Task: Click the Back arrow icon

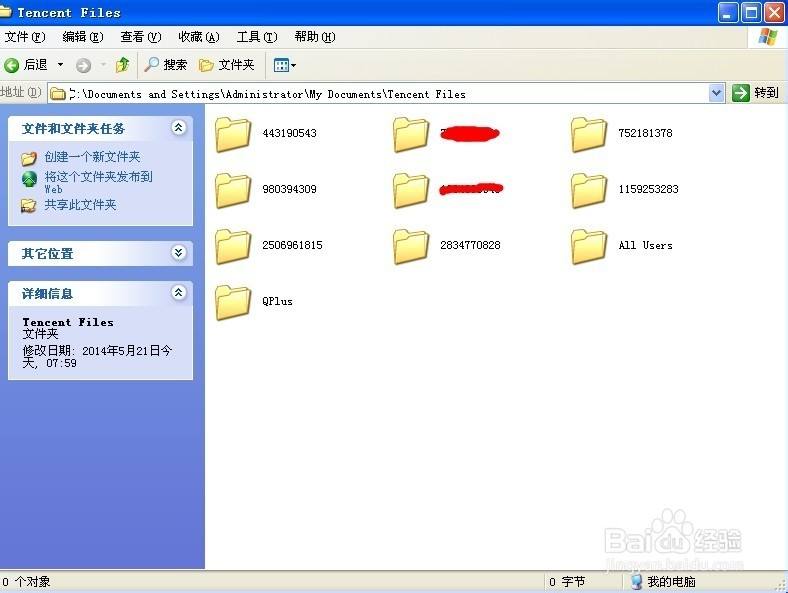Action: coord(12,65)
